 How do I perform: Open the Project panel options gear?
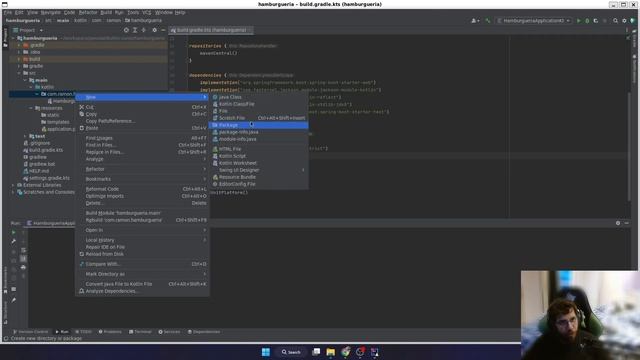(x=154, y=30)
